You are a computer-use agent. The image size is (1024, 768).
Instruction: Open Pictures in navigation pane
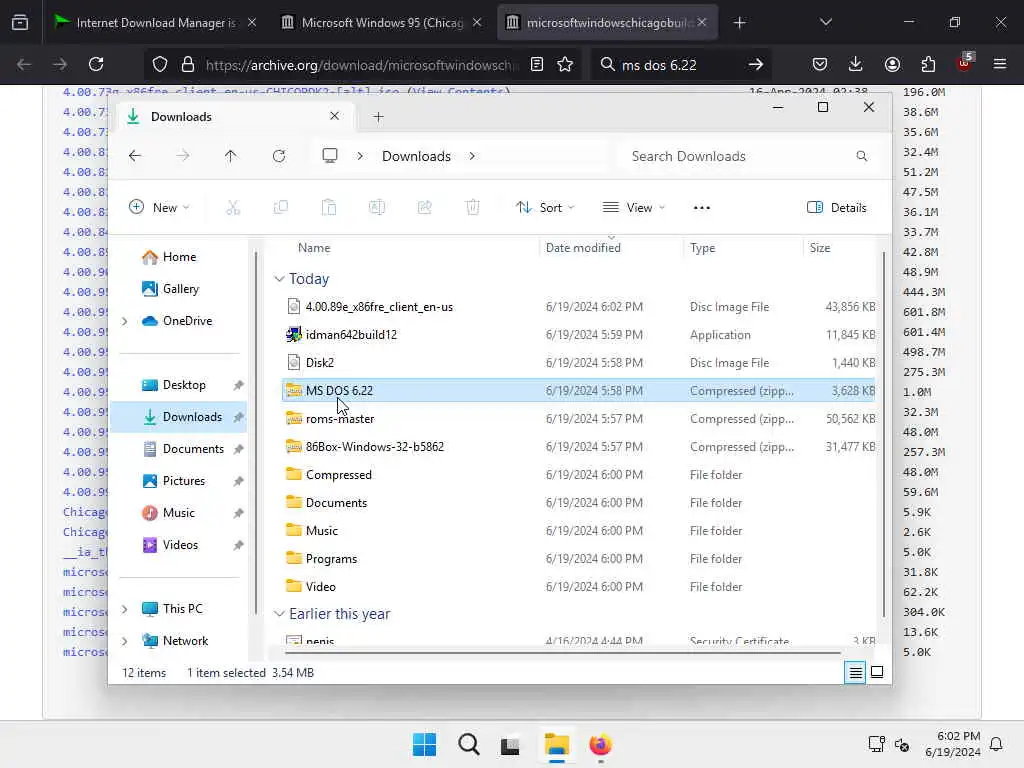coord(184,481)
